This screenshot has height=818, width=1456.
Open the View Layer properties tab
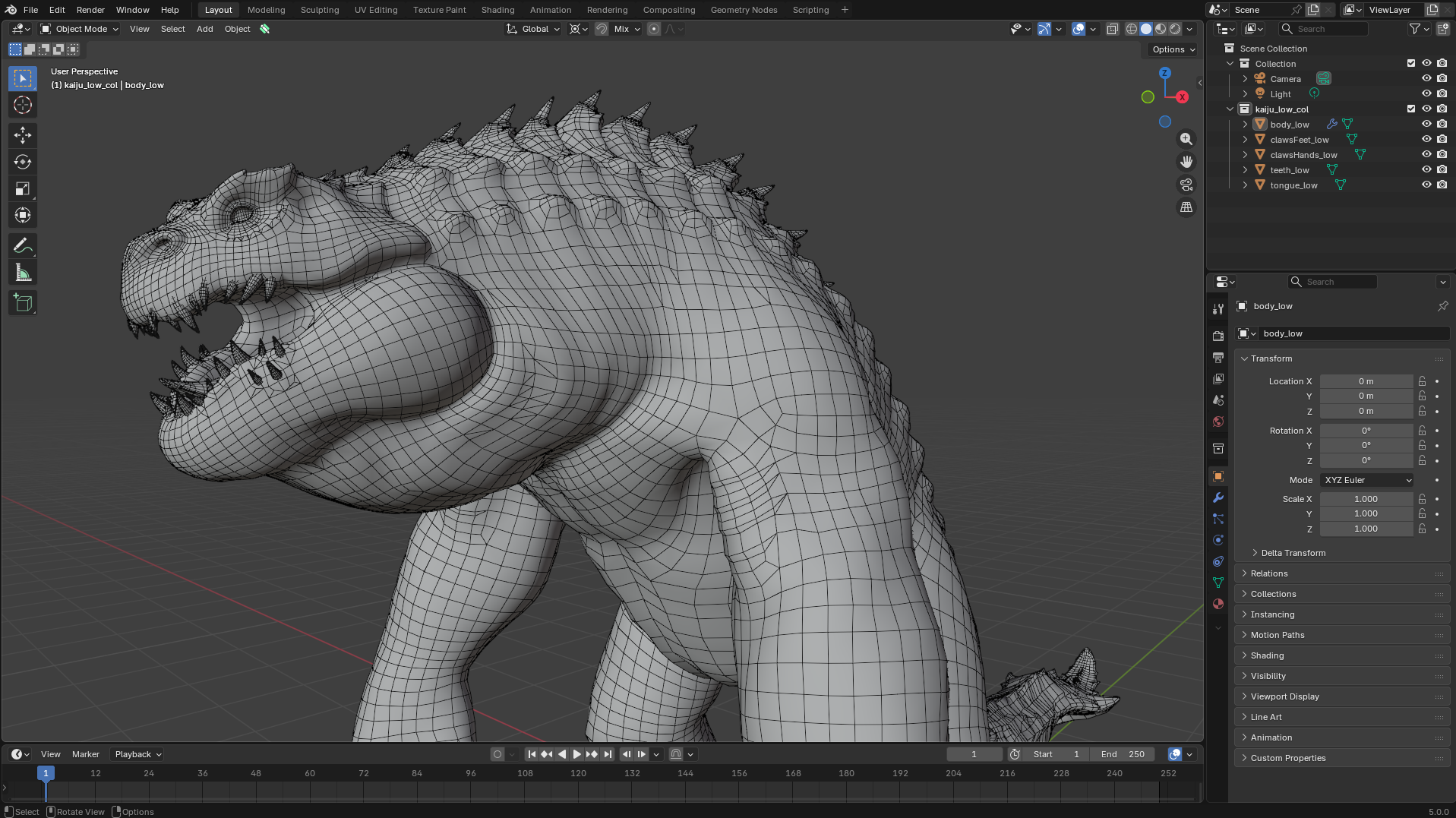tap(1218, 378)
